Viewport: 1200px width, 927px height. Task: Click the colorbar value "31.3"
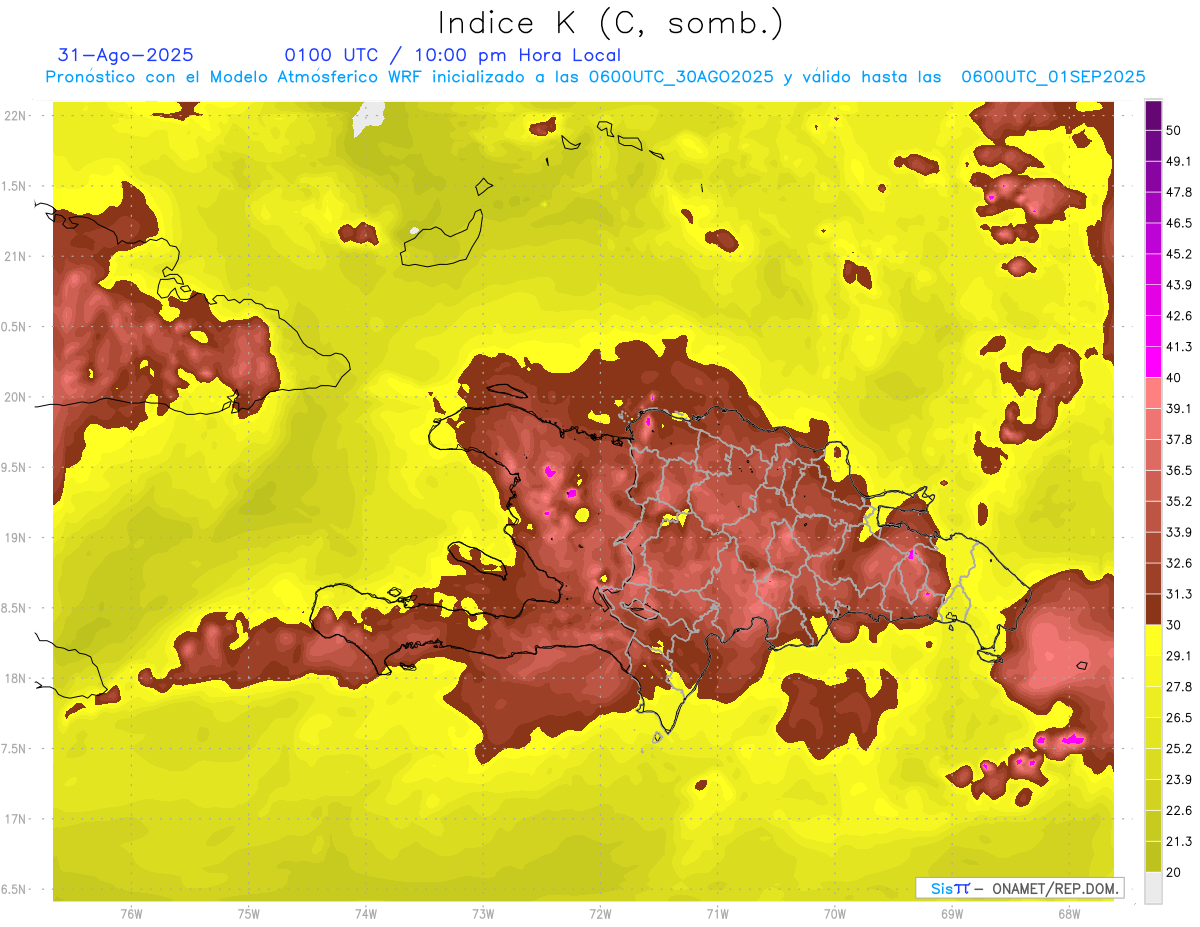coord(1178,594)
